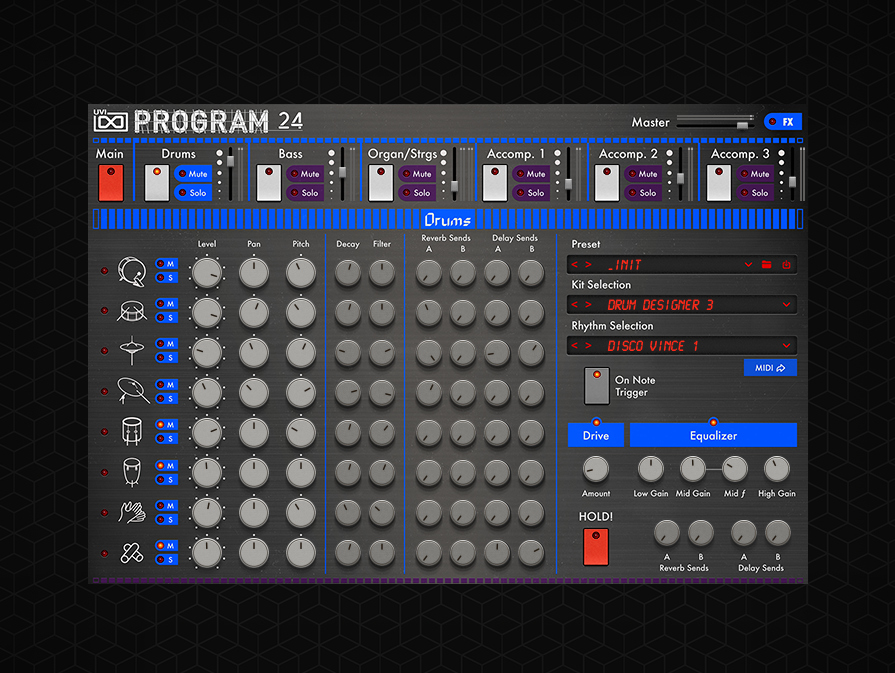Select the floor tom icon
Image resolution: width=895 pixels, height=673 pixels.
[132, 431]
